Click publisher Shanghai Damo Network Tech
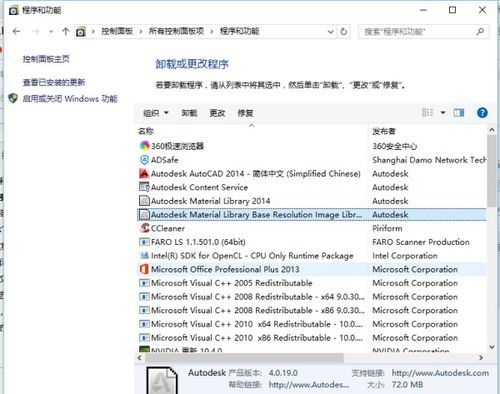 (429, 160)
